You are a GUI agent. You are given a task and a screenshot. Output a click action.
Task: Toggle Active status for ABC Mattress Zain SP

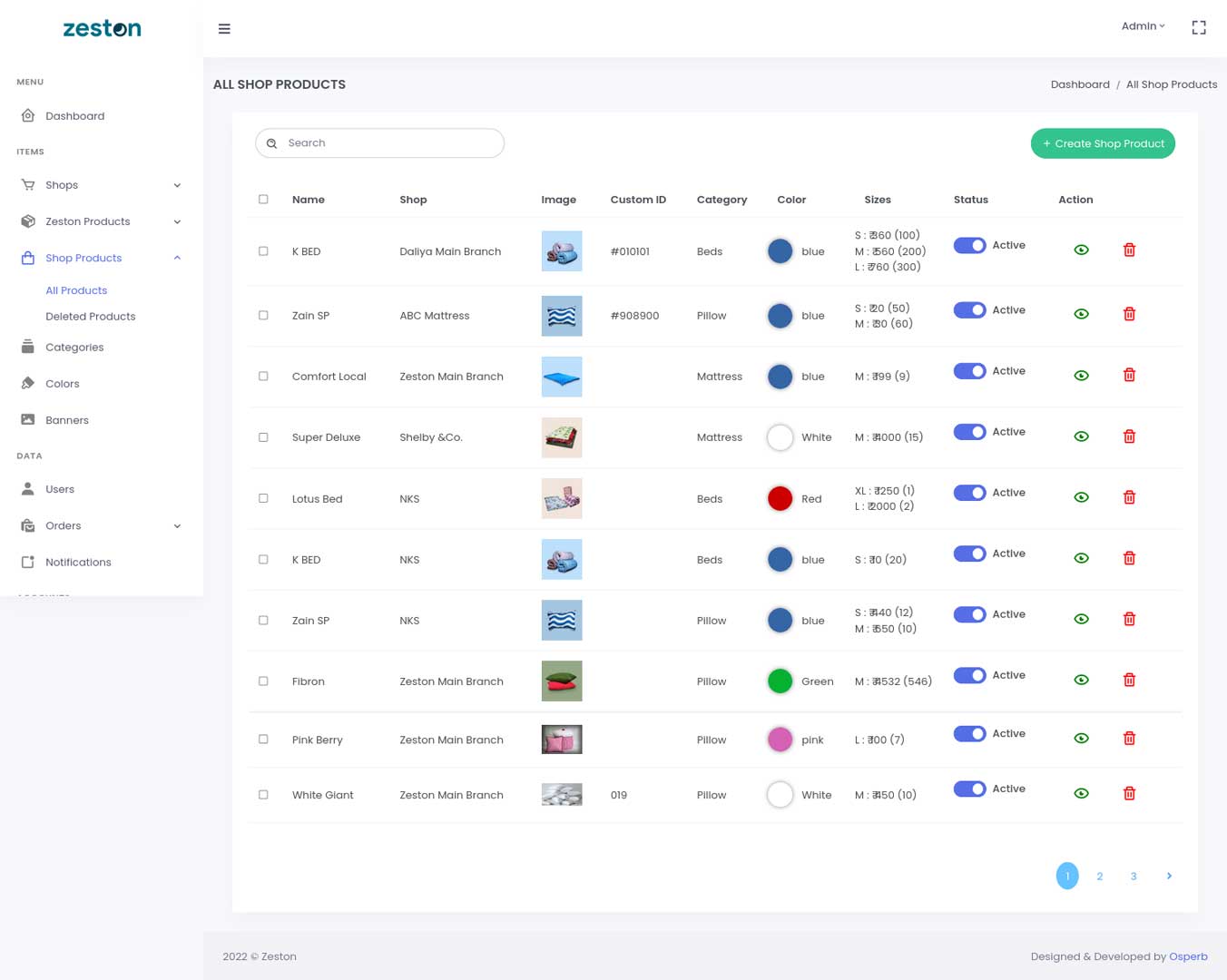(x=969, y=310)
